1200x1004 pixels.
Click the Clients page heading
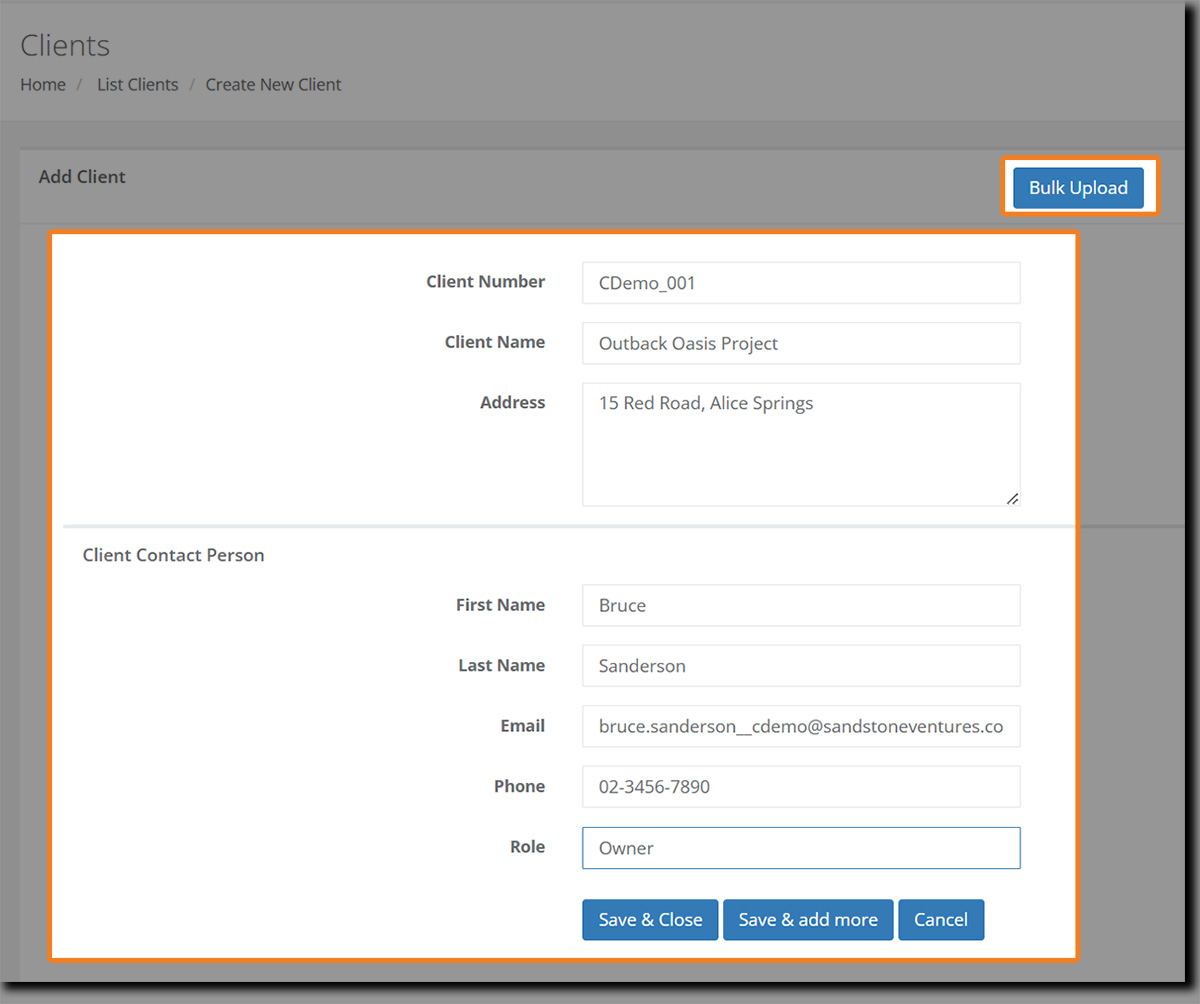click(65, 46)
